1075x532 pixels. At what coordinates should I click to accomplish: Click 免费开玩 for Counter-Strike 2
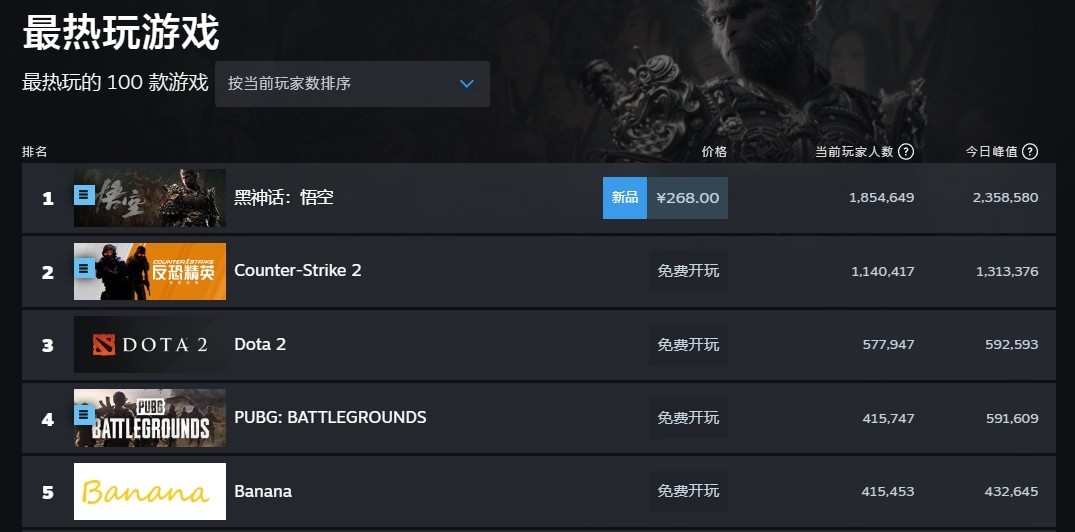pos(688,271)
